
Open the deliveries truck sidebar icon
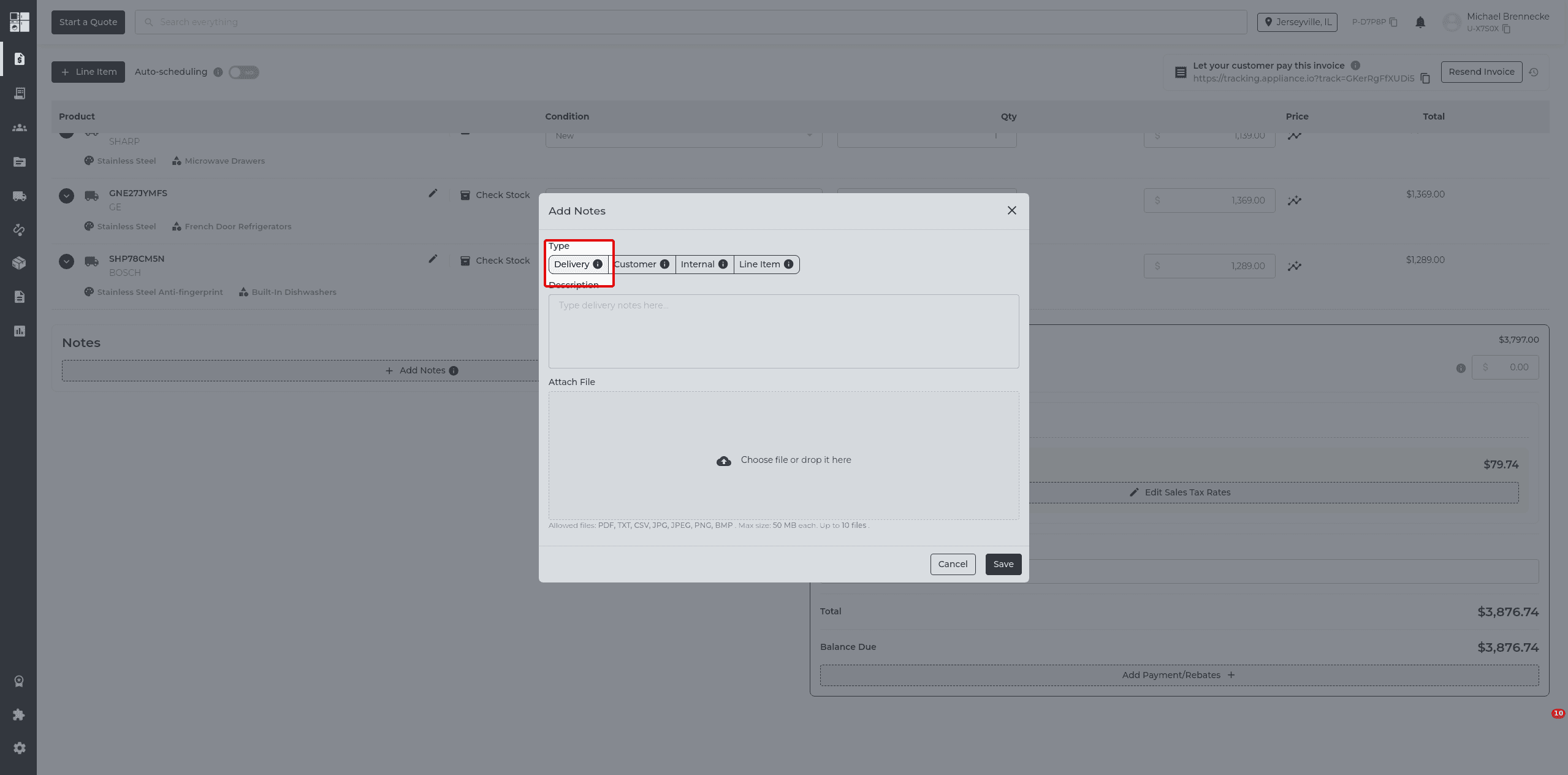pos(20,196)
